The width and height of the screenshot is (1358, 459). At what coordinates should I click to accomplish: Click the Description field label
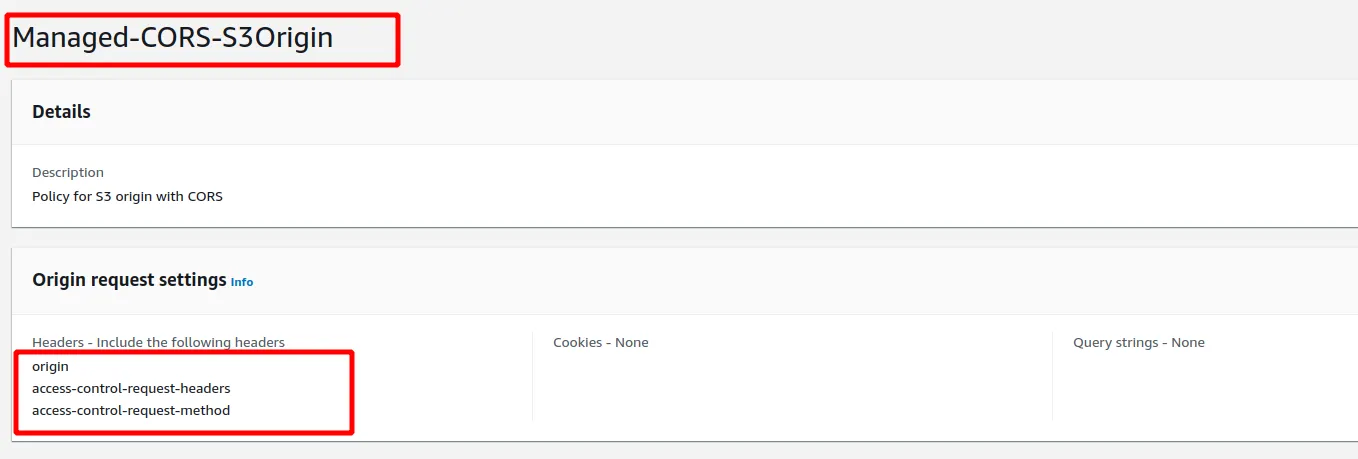[x=68, y=172]
